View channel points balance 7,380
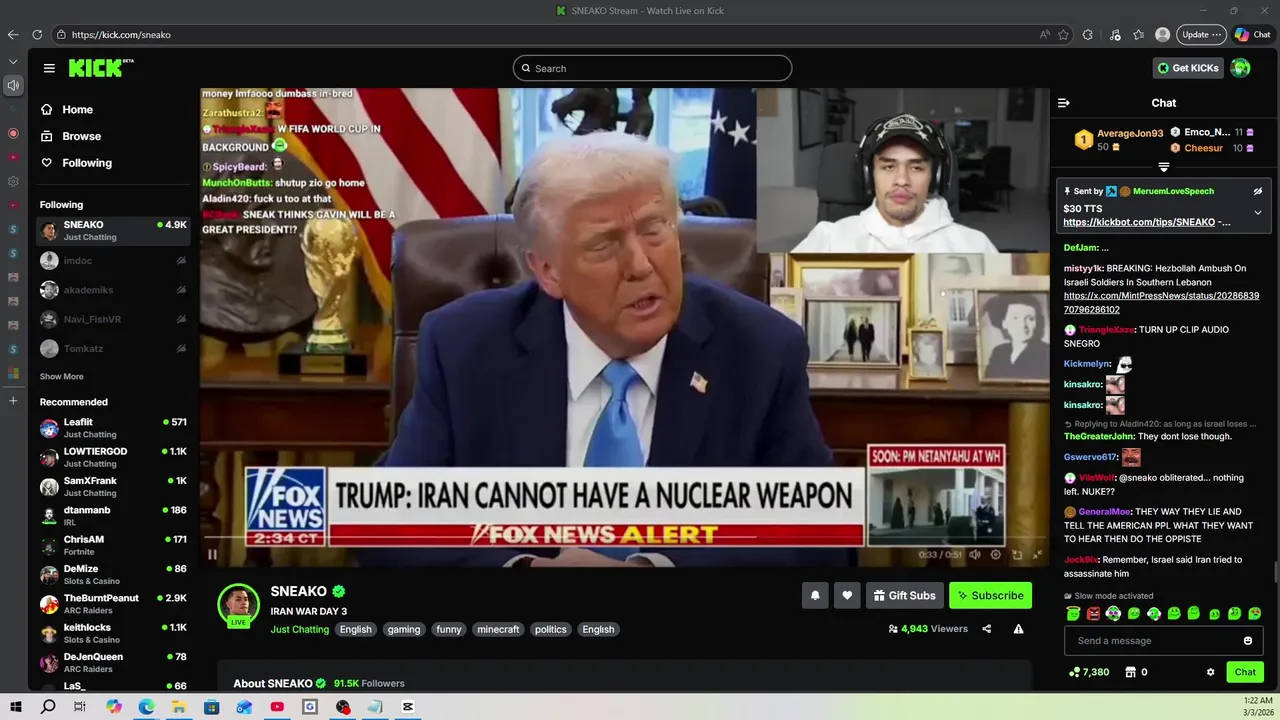 pos(1089,672)
